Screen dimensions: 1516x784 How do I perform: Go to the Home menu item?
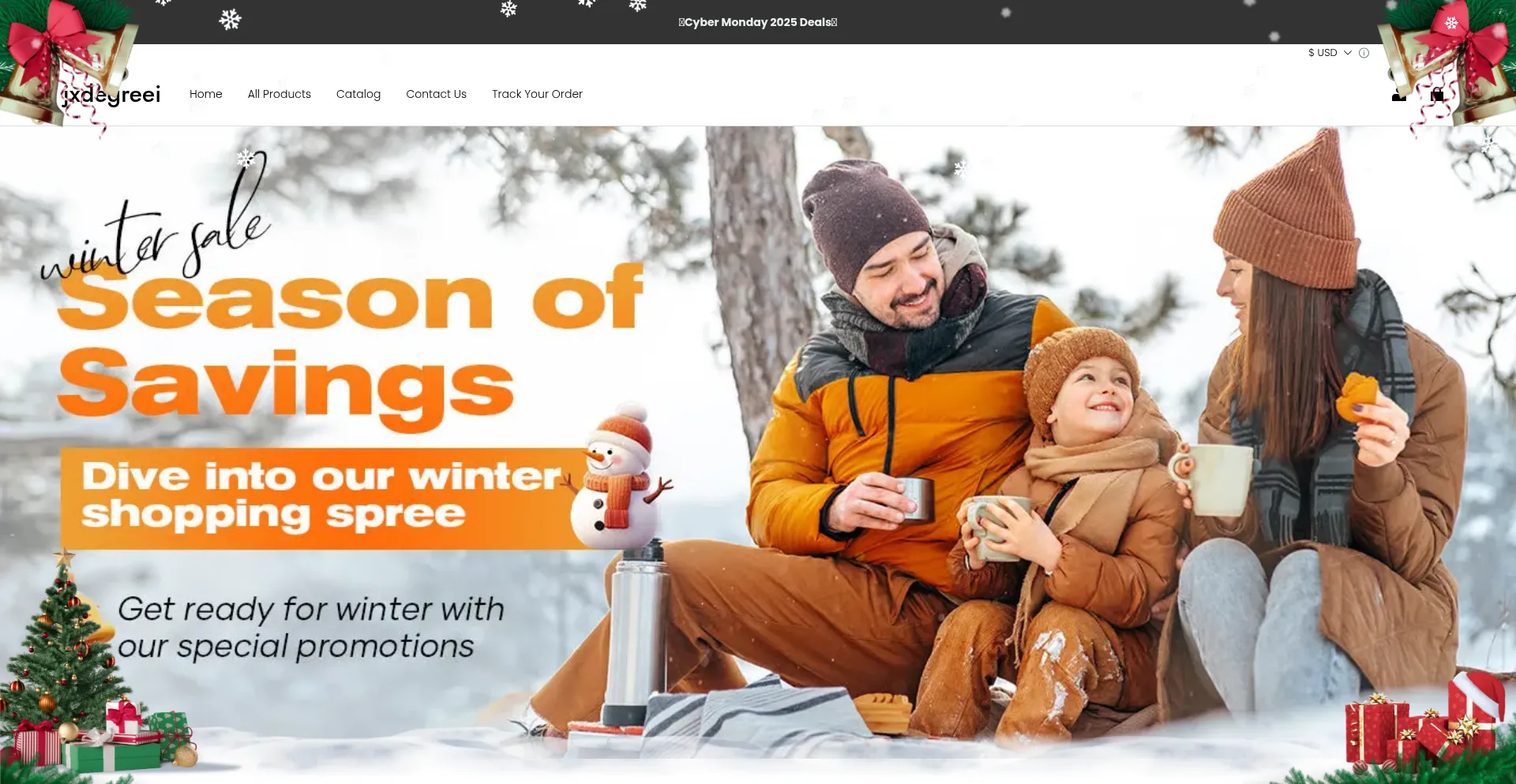(x=206, y=94)
